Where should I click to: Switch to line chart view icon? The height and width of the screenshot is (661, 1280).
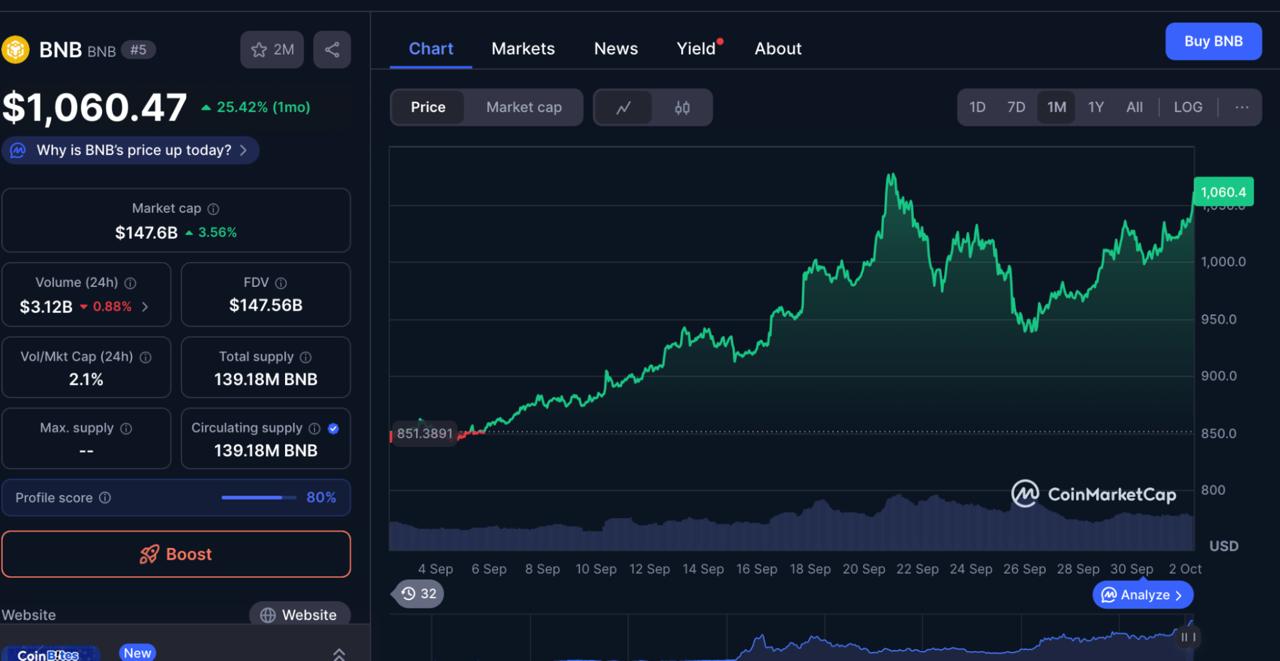pos(623,108)
